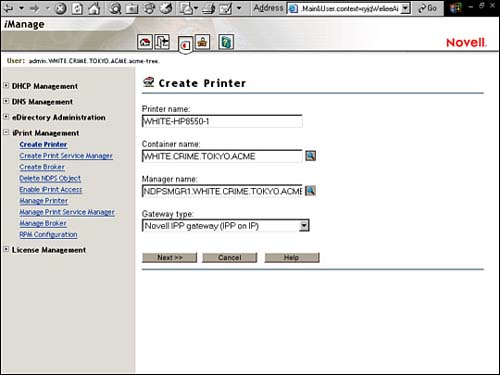Open the Manage Print Service Manager link
Screen dimensions: 500x375
tap(67, 212)
